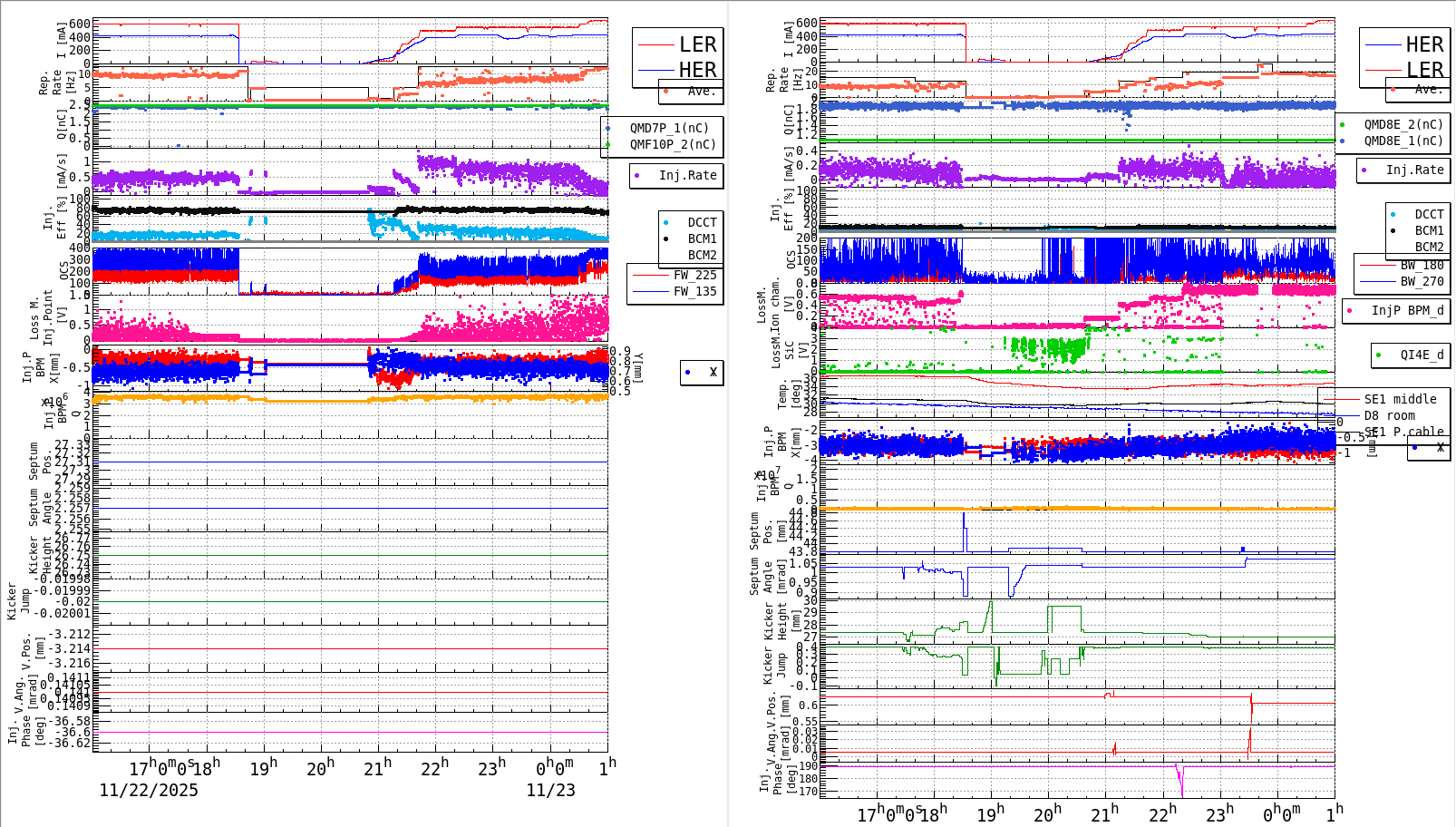Image resolution: width=1456 pixels, height=827 pixels.
Task: Click the 11/22/2025 date label
Action: pos(148,791)
